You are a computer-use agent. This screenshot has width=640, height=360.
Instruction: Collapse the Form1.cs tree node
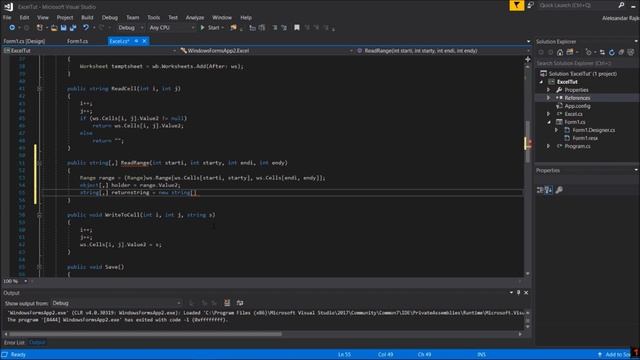pyautogui.click(x=549, y=122)
